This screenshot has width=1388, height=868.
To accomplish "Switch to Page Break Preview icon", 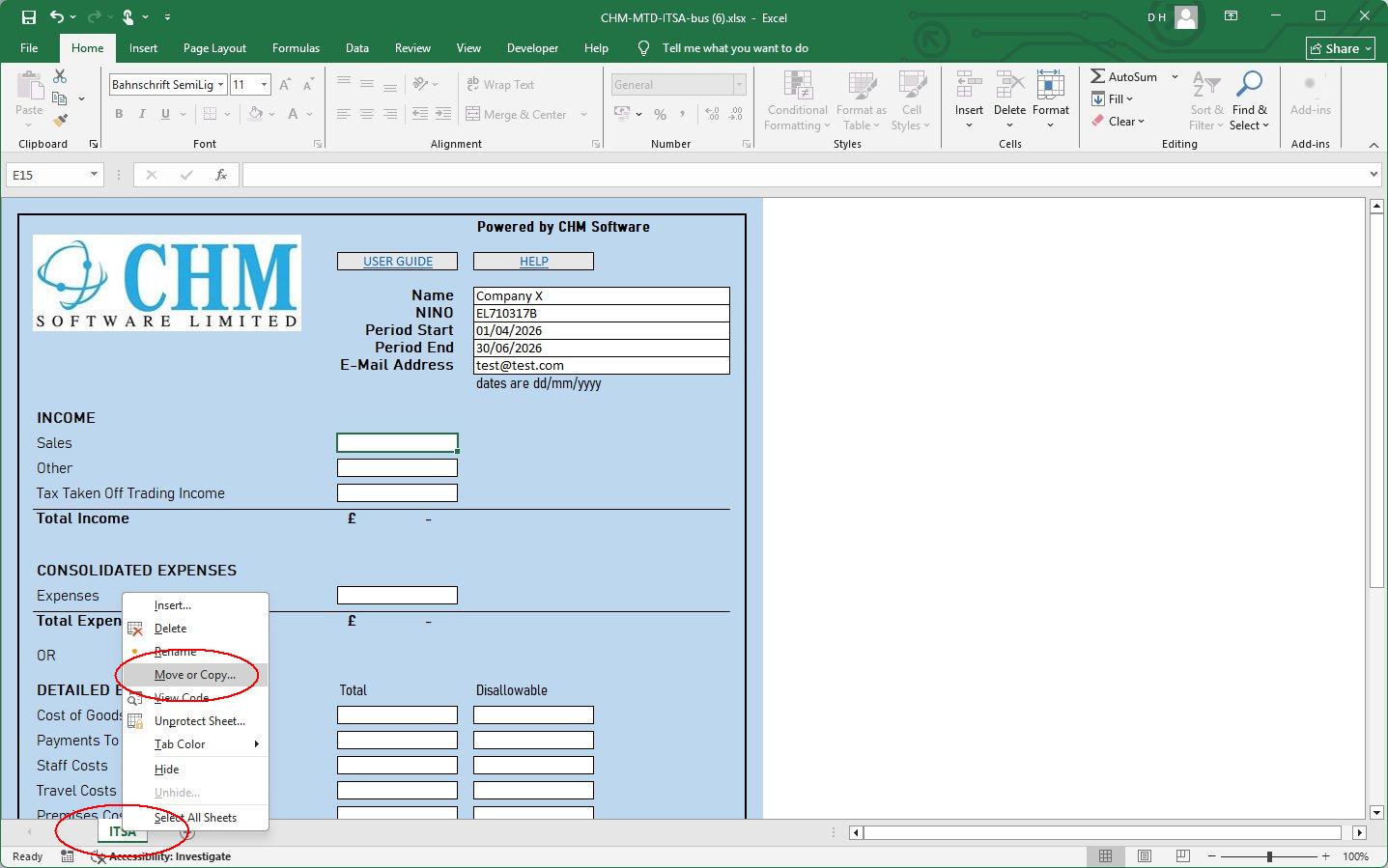I will pos(1183,856).
